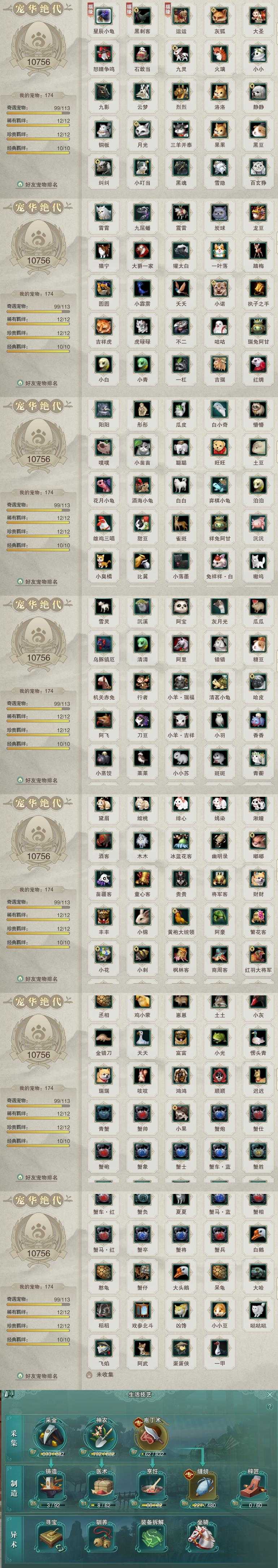Image resolution: width=278 pixels, height=1568 pixels.
Task: Open the 驯养 taming skill
Action: point(101,1541)
